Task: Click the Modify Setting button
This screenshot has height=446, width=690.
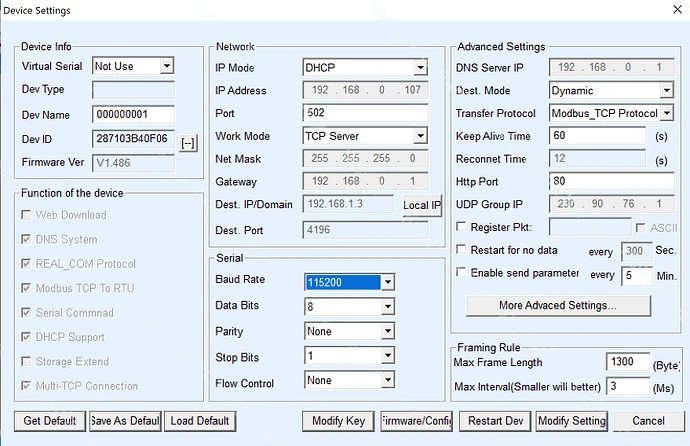Action: click(571, 421)
